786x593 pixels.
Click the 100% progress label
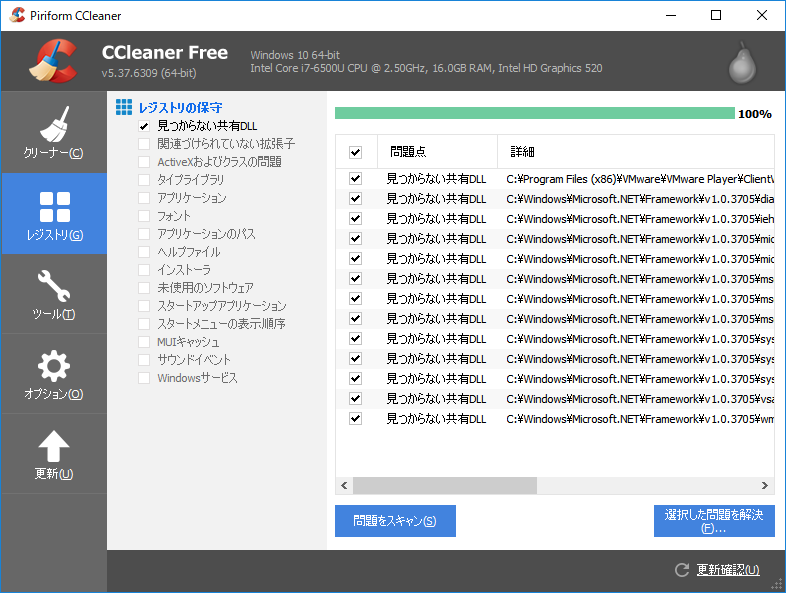coord(754,114)
